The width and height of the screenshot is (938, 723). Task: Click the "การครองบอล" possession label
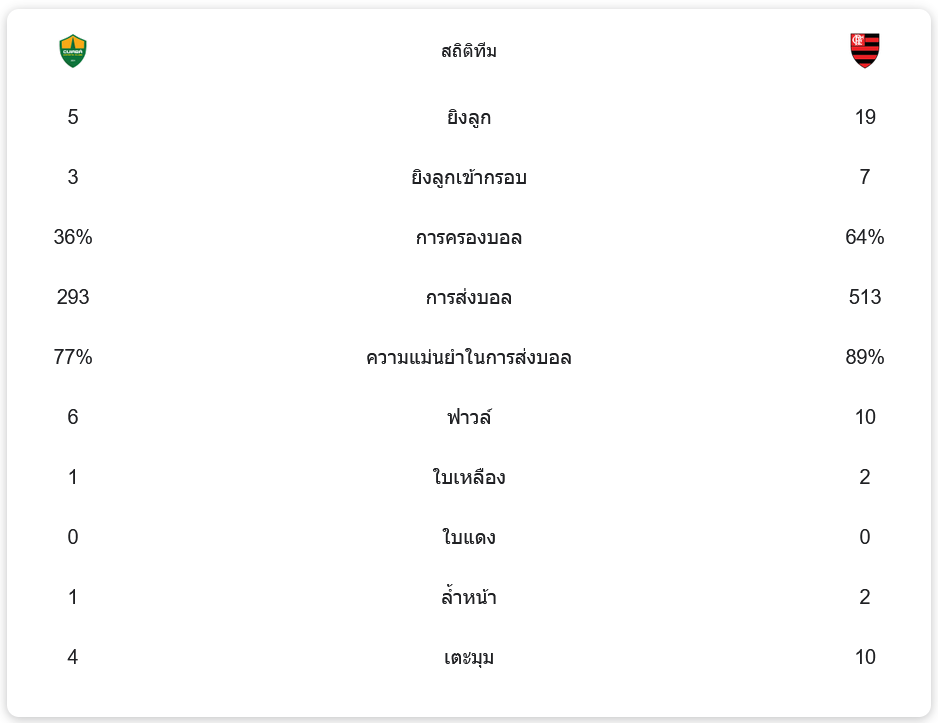pyautogui.click(x=469, y=238)
